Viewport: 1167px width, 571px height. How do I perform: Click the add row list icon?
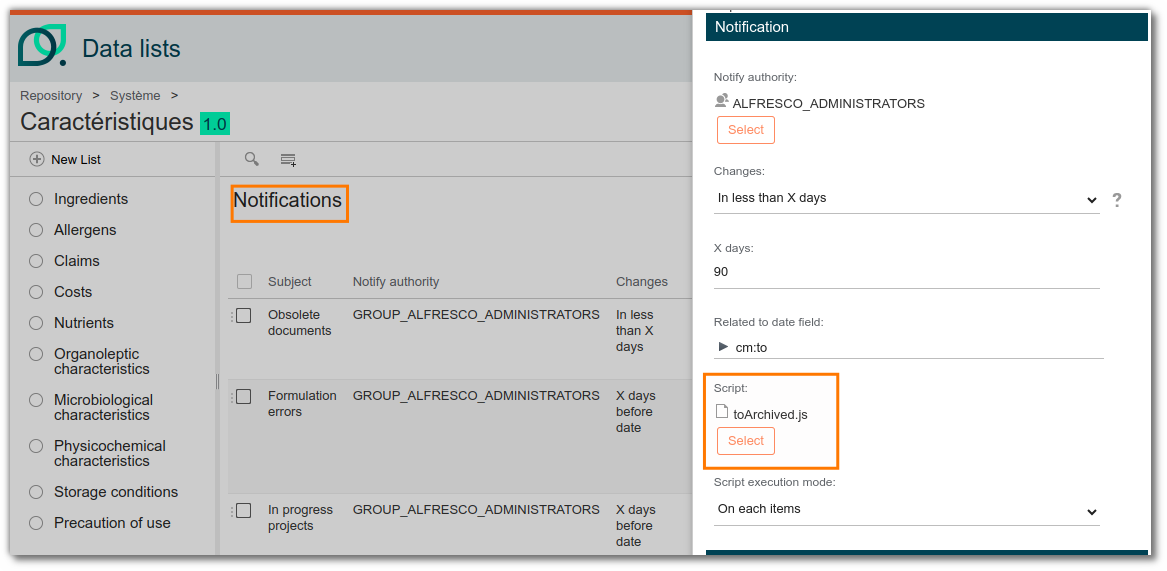(x=288, y=159)
